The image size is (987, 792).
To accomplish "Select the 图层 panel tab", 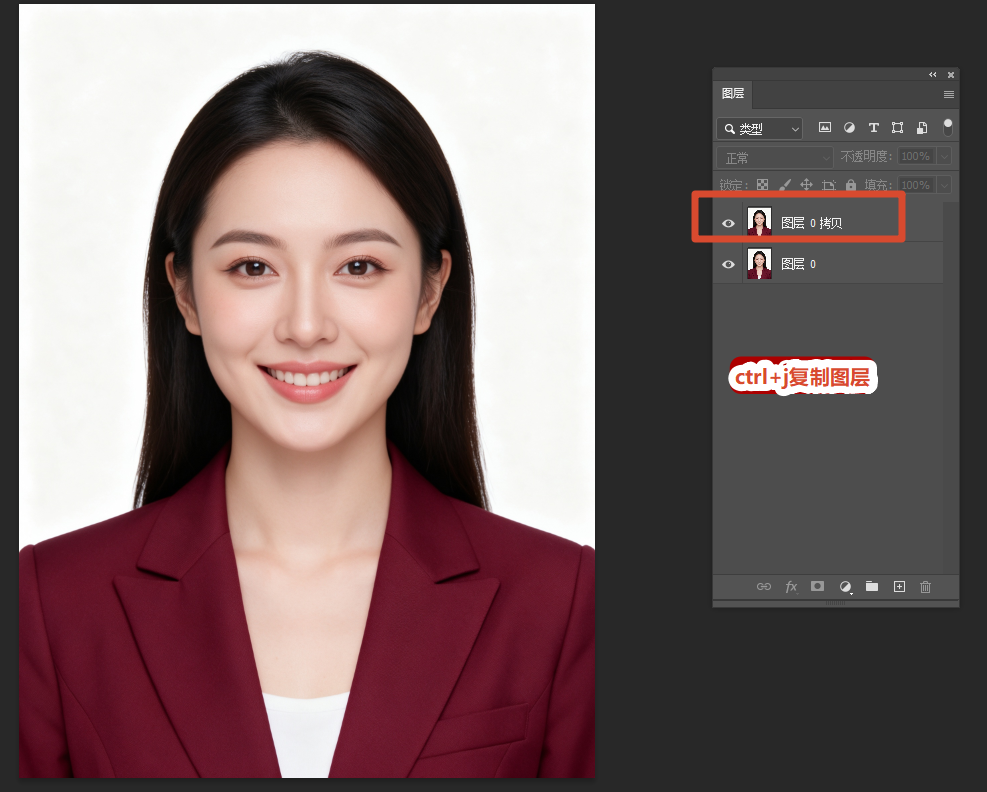I will [x=733, y=94].
